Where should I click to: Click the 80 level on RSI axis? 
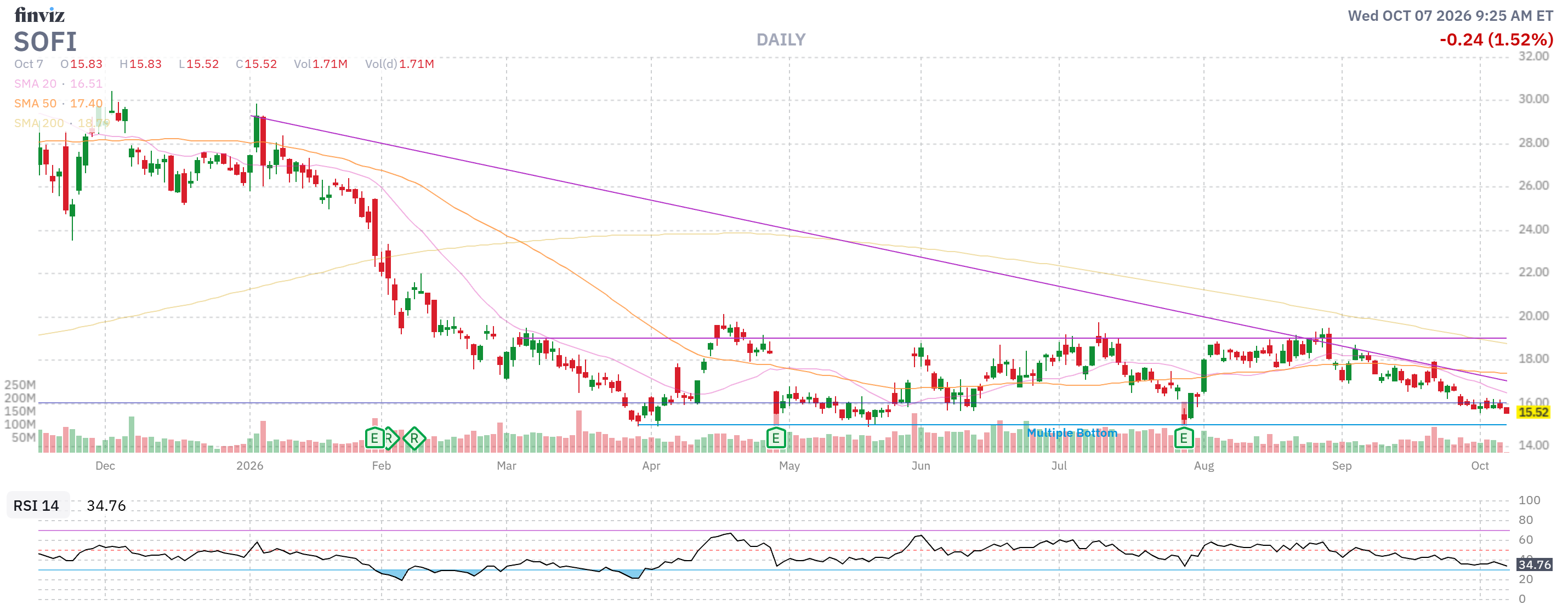1525,521
